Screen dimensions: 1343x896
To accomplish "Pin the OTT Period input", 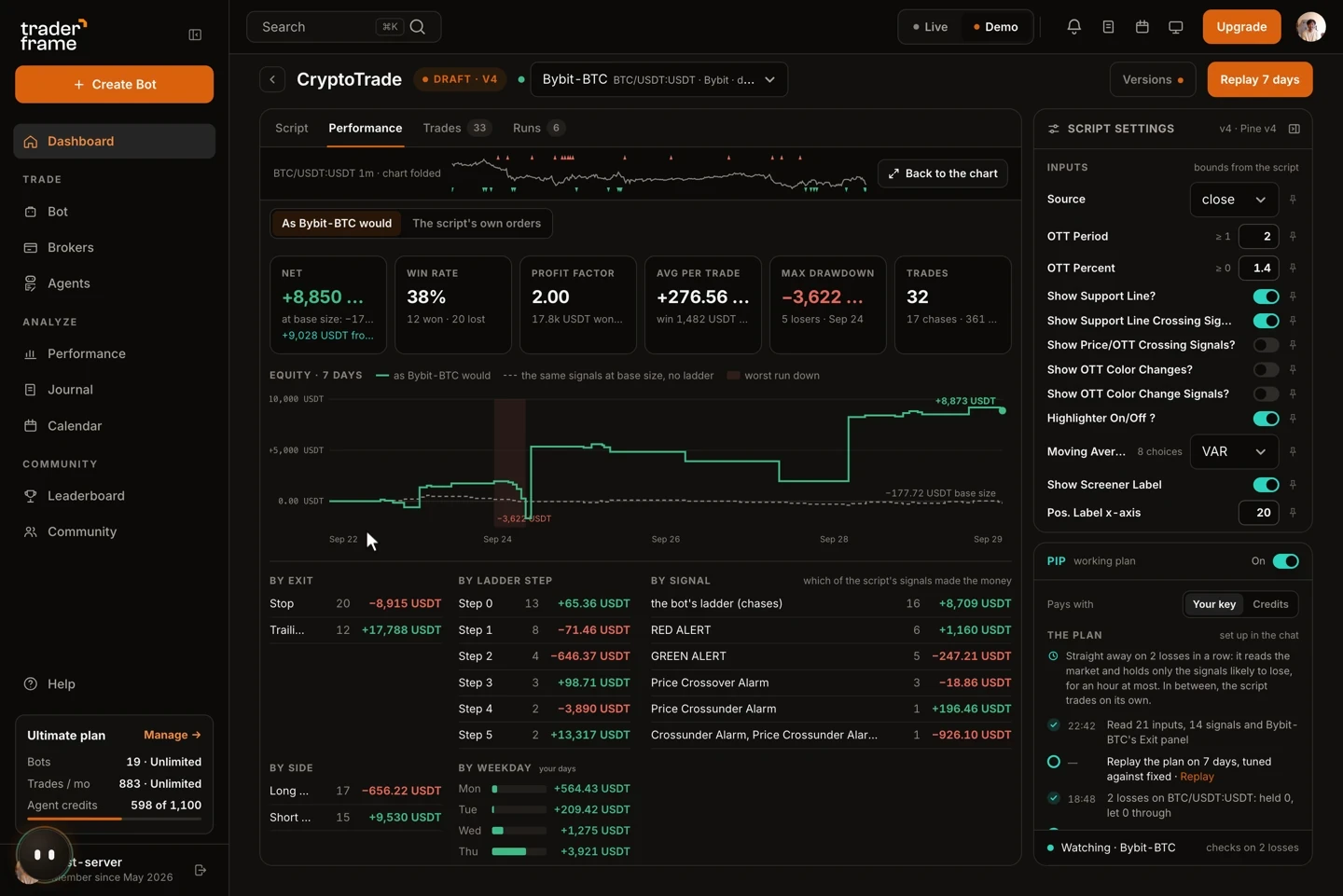I will coord(1293,237).
